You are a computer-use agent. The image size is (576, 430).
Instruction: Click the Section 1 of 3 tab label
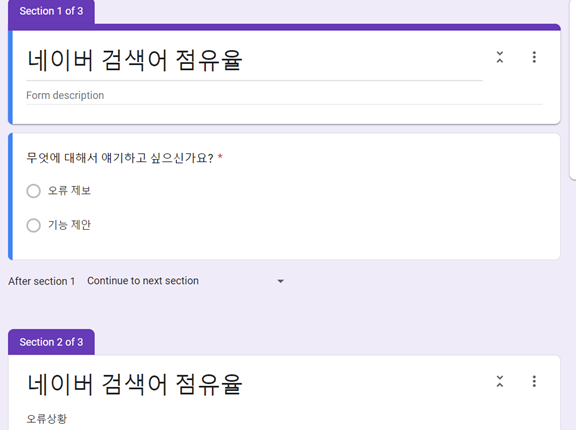coord(51,11)
